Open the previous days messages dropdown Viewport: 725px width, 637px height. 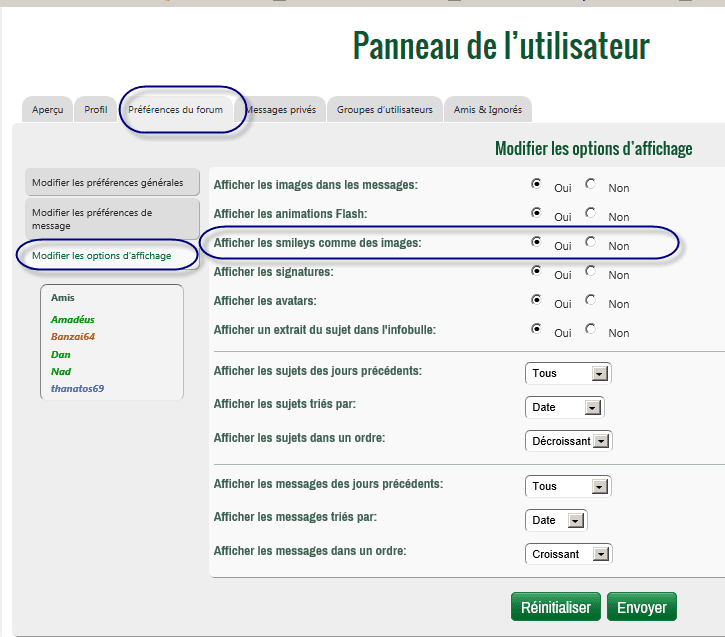pyautogui.click(x=567, y=486)
